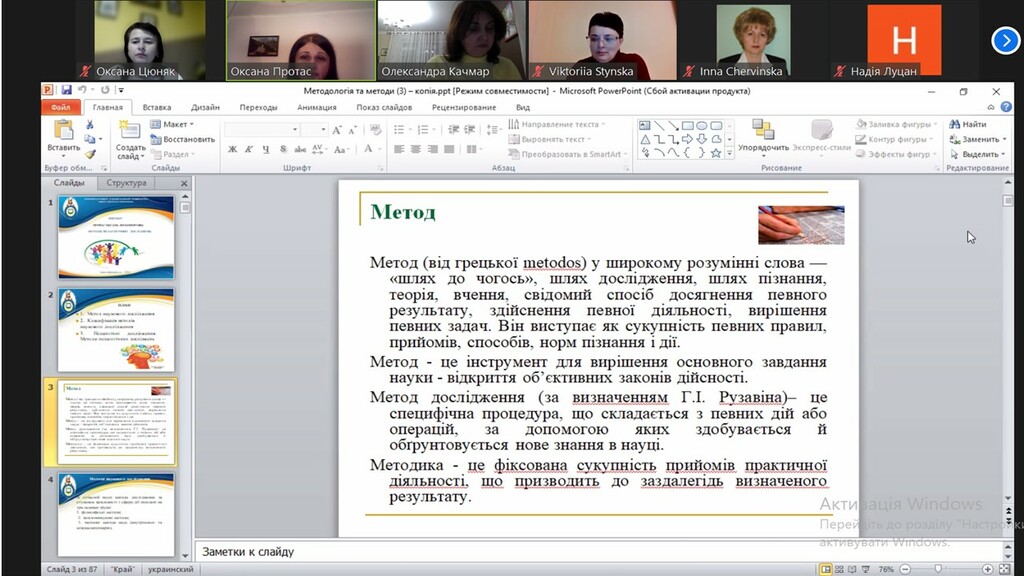Toggle italic (К) formatting
The height and width of the screenshot is (576, 1024).
[x=248, y=150]
